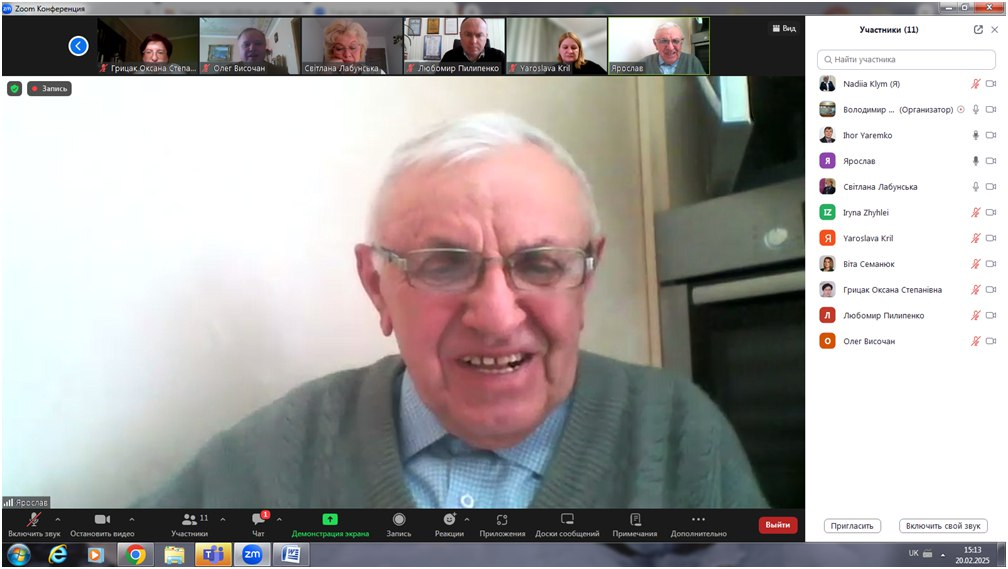
Task: Open the Приложения (Apps) icon
Action: (x=502, y=520)
